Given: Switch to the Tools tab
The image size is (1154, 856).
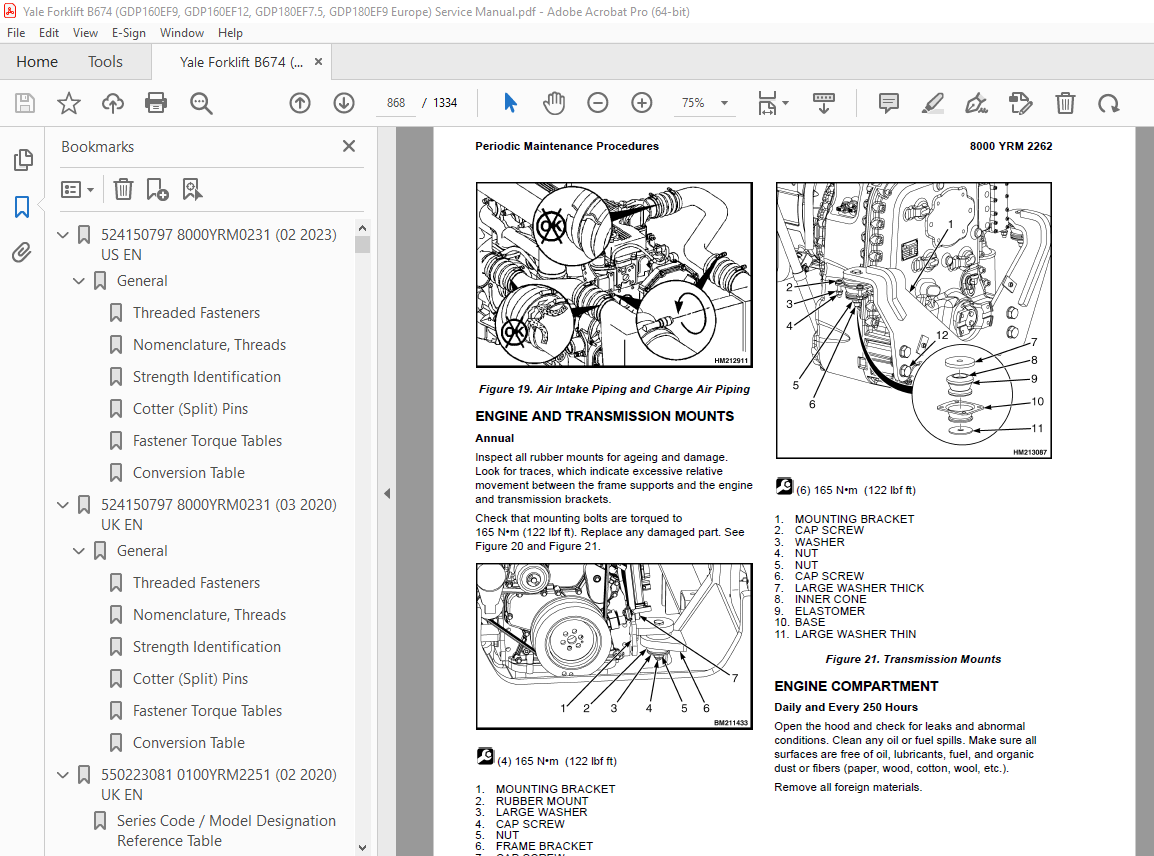Looking at the screenshot, I should pos(105,62).
